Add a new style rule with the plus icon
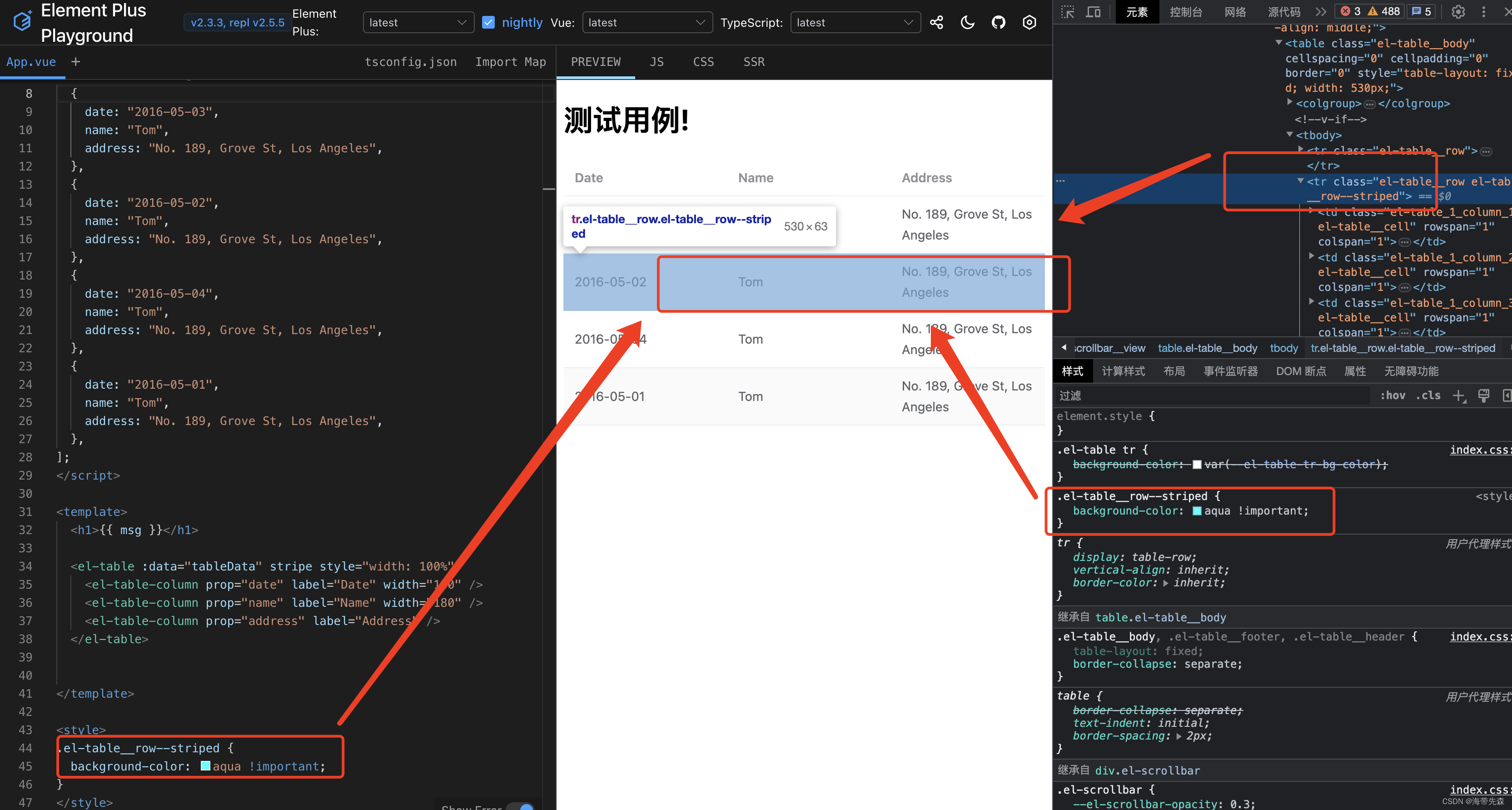 coord(1460,395)
